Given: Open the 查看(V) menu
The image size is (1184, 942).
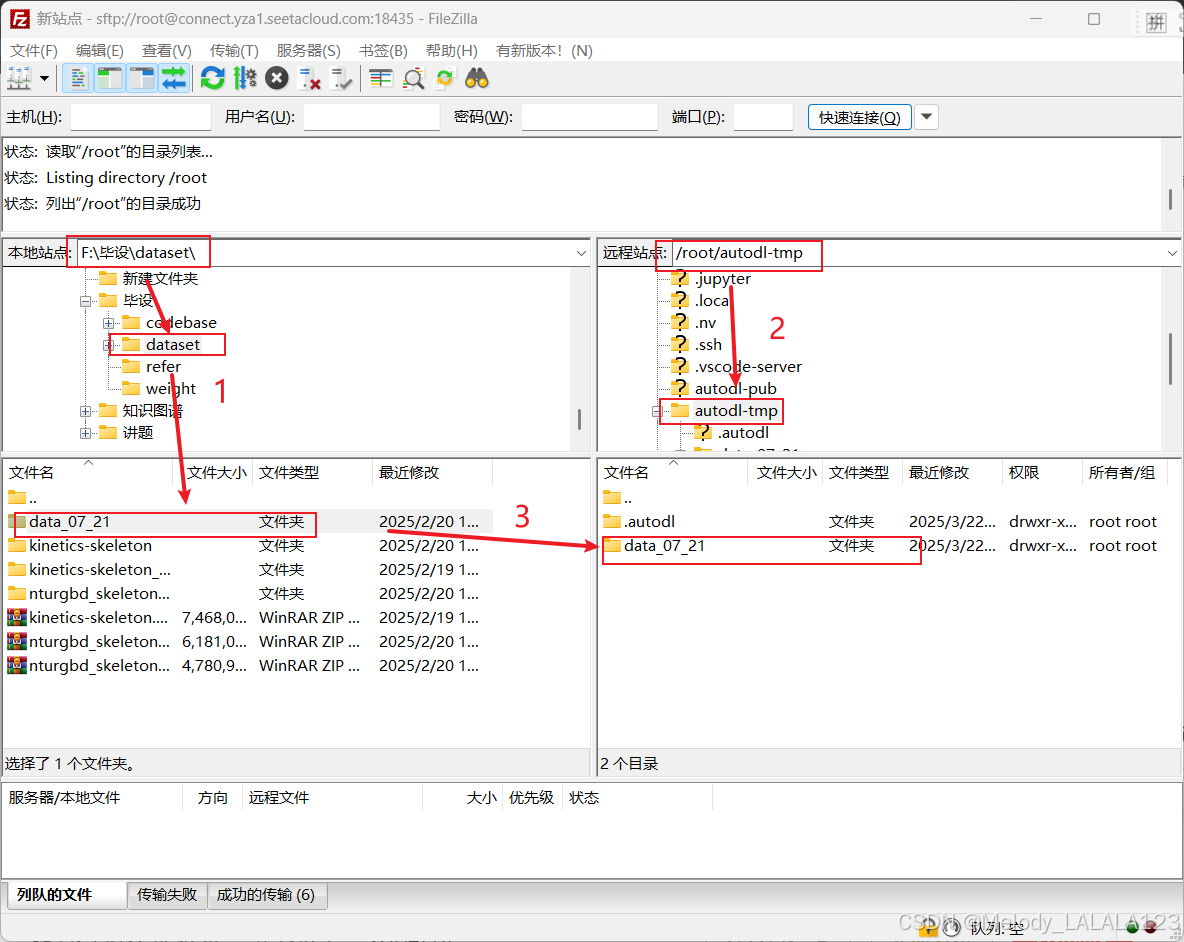Looking at the screenshot, I should point(167,51).
